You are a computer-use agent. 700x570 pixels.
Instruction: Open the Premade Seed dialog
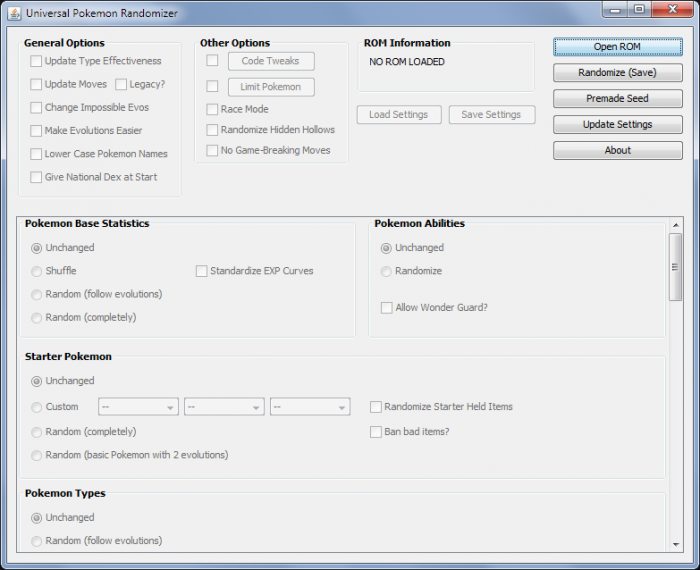[617, 99]
